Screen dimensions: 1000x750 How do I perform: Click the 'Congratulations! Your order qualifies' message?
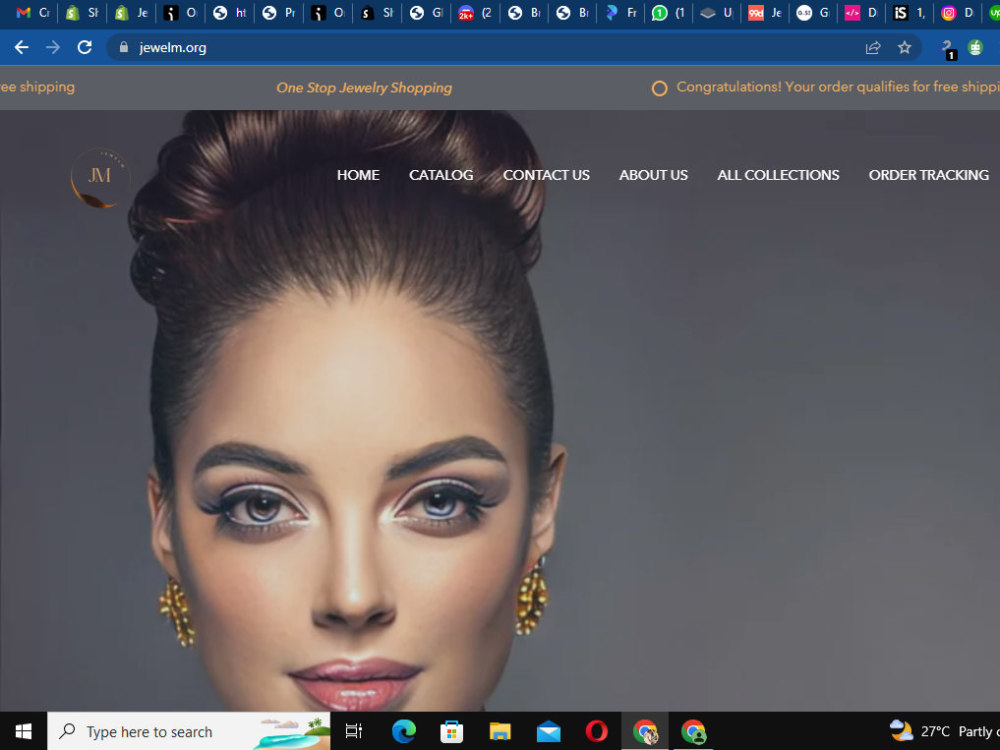(x=837, y=87)
